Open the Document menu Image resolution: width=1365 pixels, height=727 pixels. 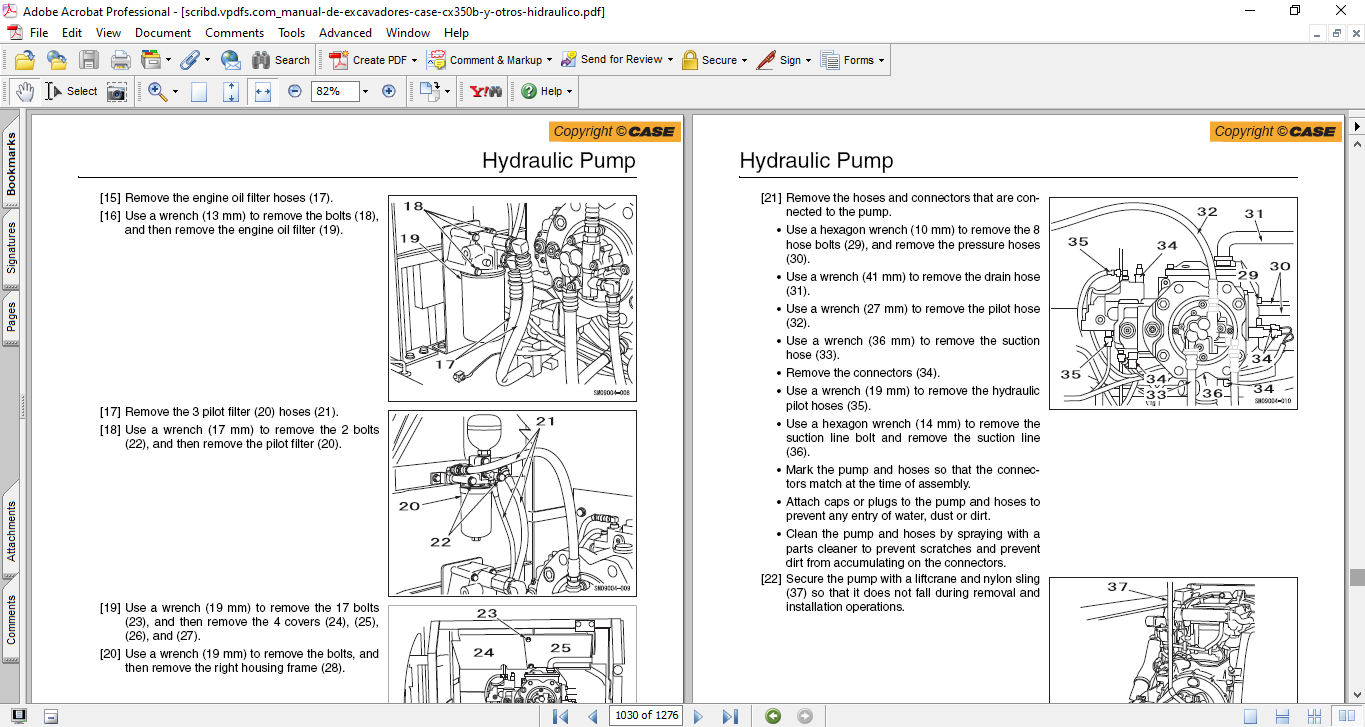point(163,32)
